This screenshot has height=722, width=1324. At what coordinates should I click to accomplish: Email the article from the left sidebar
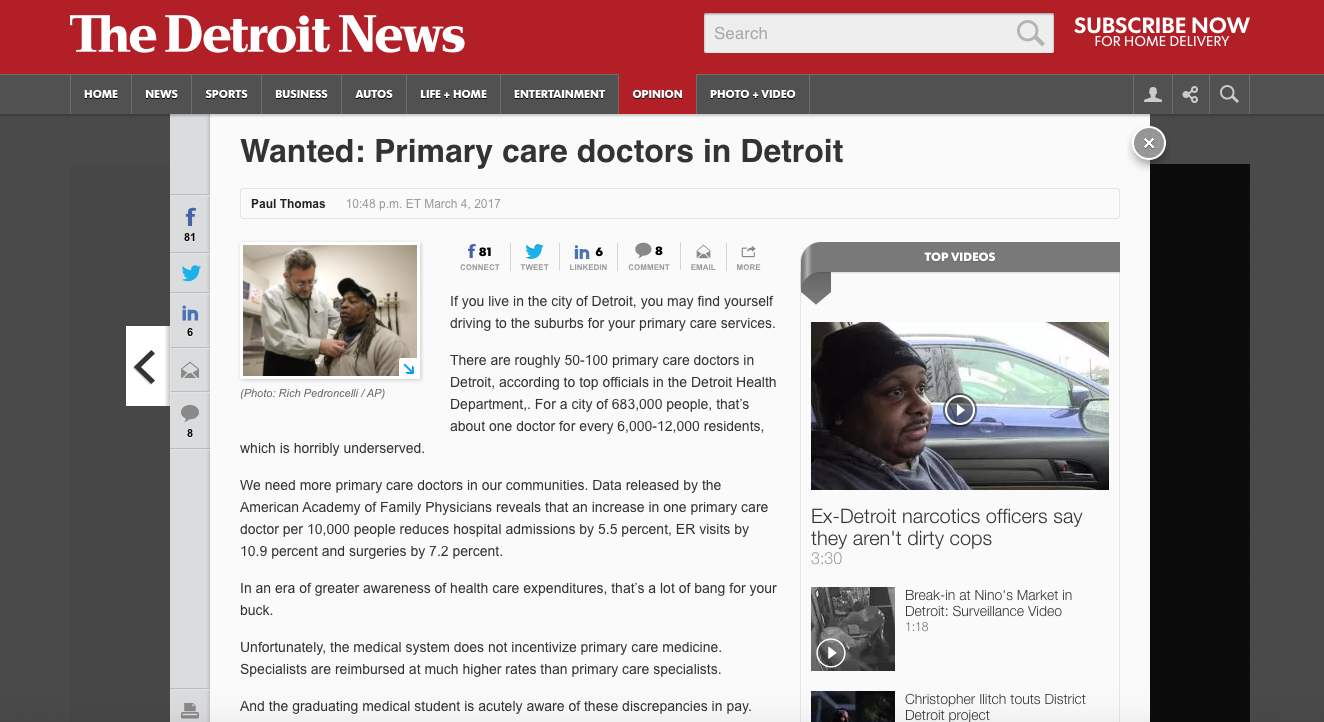click(x=190, y=371)
